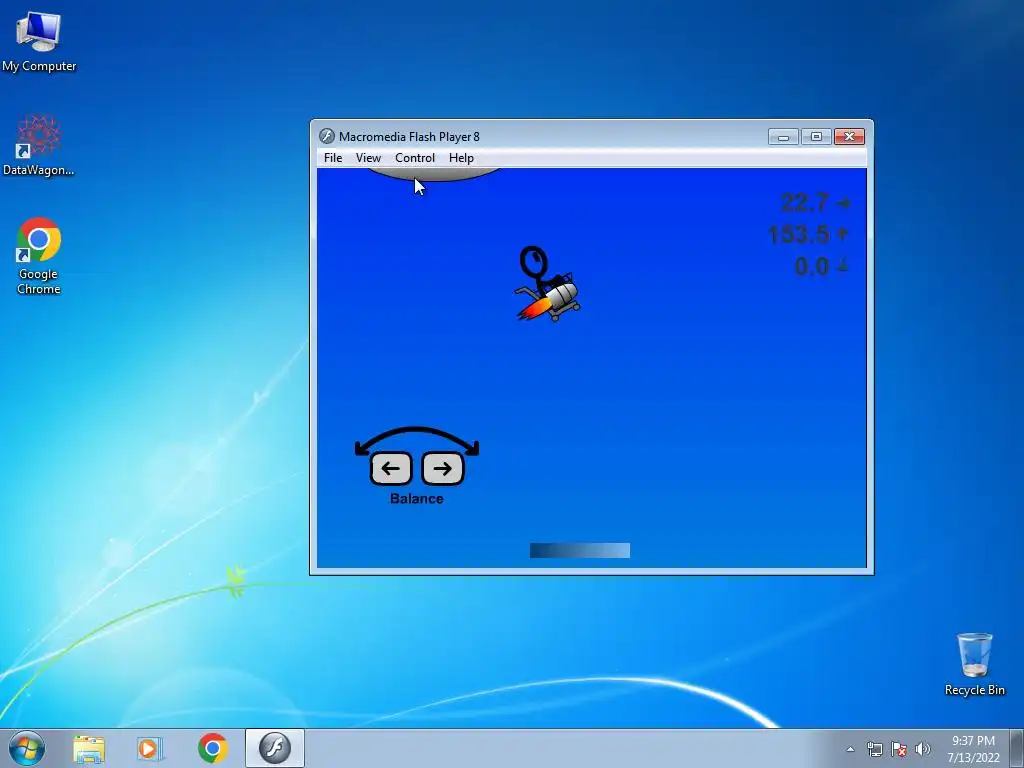Minimize the Flash Player window
The image size is (1024, 768).
(x=783, y=136)
